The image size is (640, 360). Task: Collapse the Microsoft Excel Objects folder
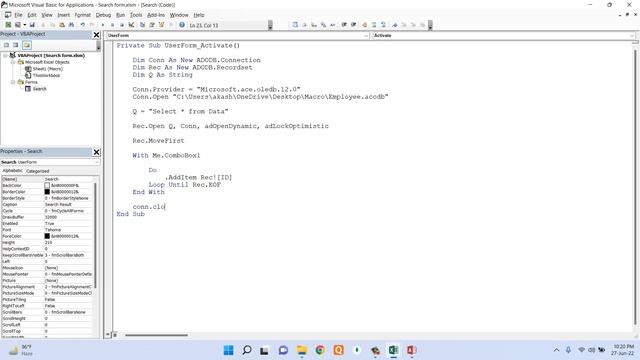[13, 62]
